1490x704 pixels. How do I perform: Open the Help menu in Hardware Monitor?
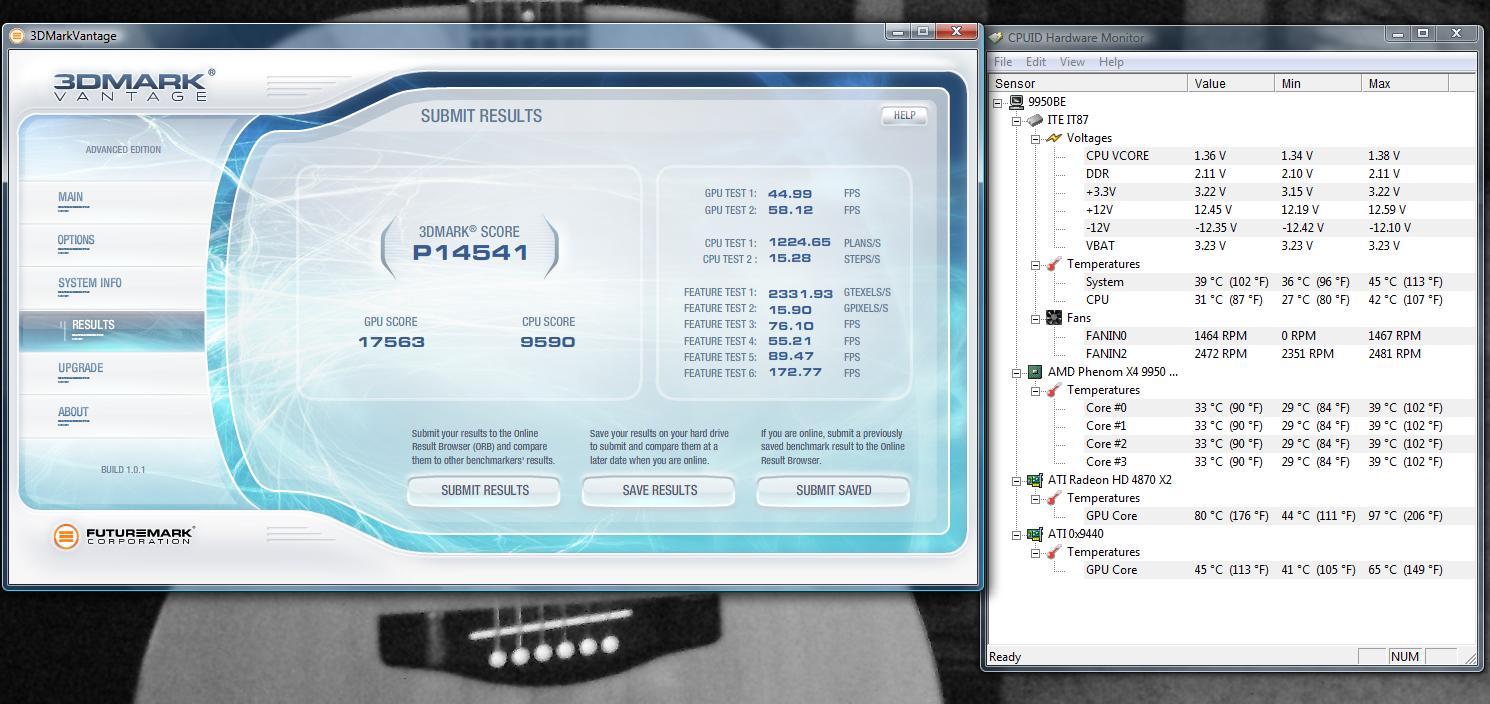(1111, 62)
